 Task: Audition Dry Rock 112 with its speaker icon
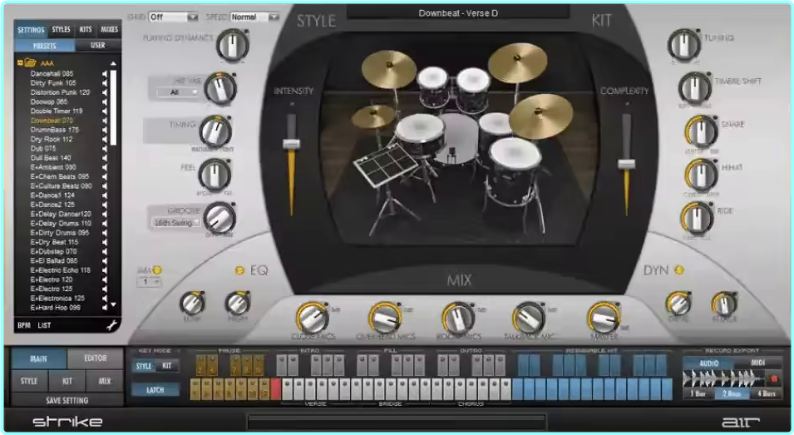105,139
